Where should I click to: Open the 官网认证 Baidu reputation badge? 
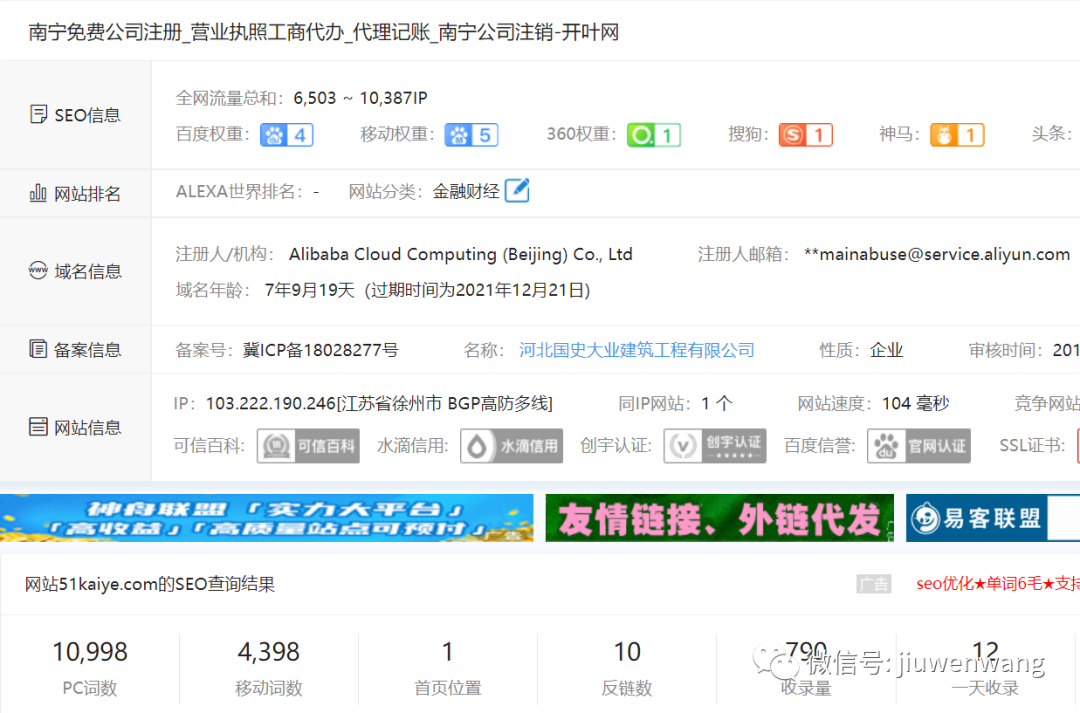(919, 446)
